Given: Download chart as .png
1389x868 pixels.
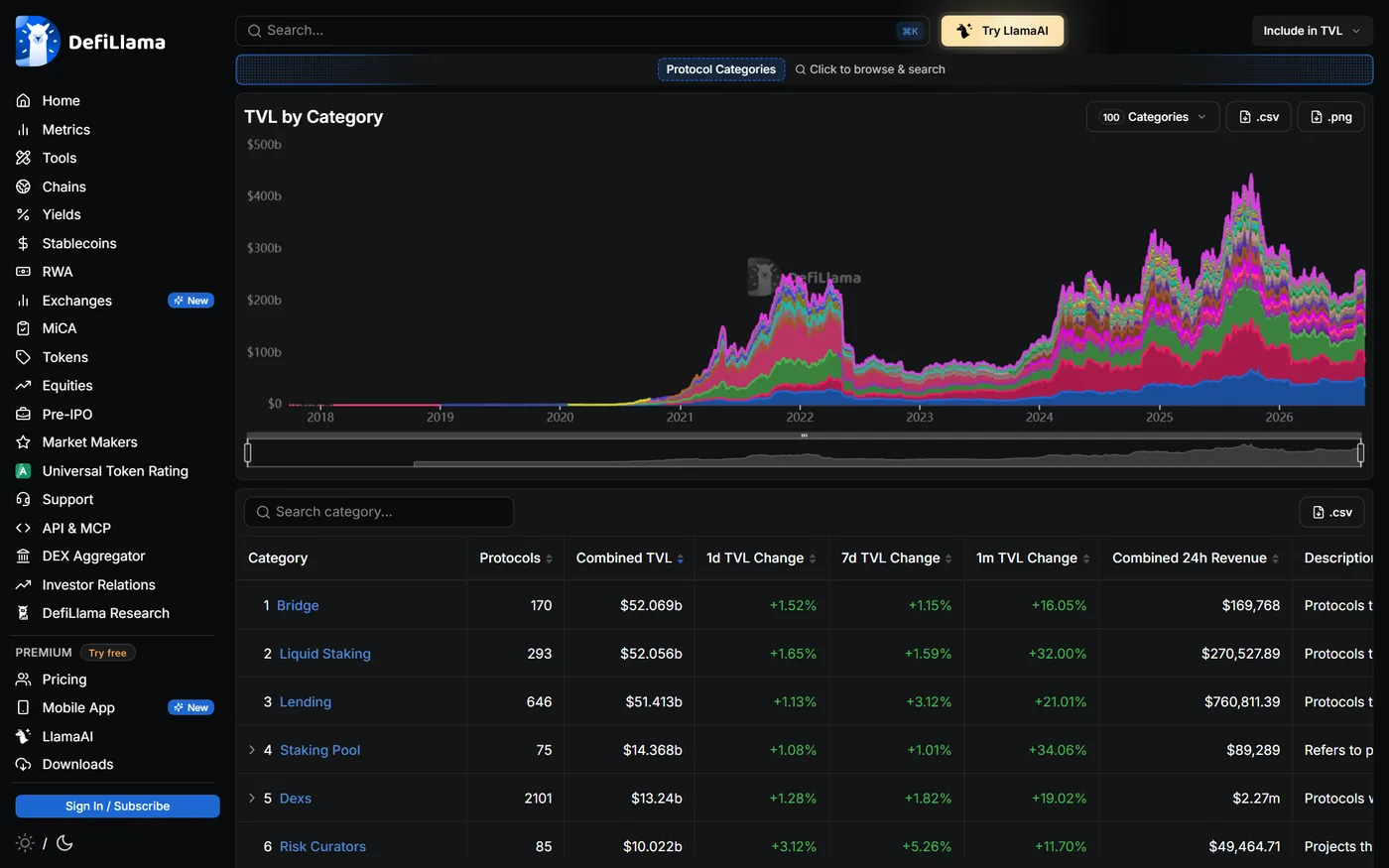Looking at the screenshot, I should [1331, 117].
